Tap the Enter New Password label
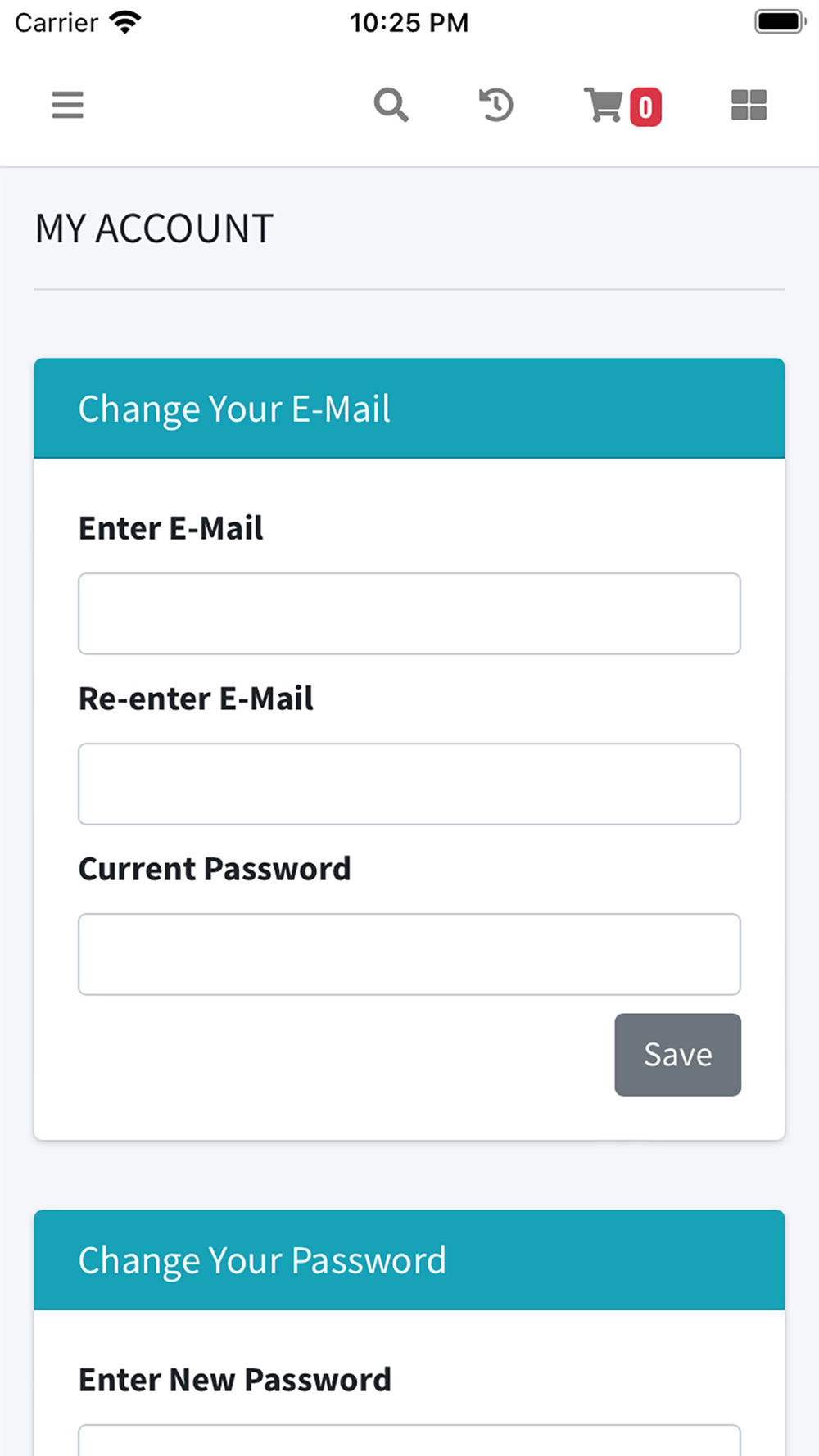This screenshot has width=819, height=1456. [235, 1380]
